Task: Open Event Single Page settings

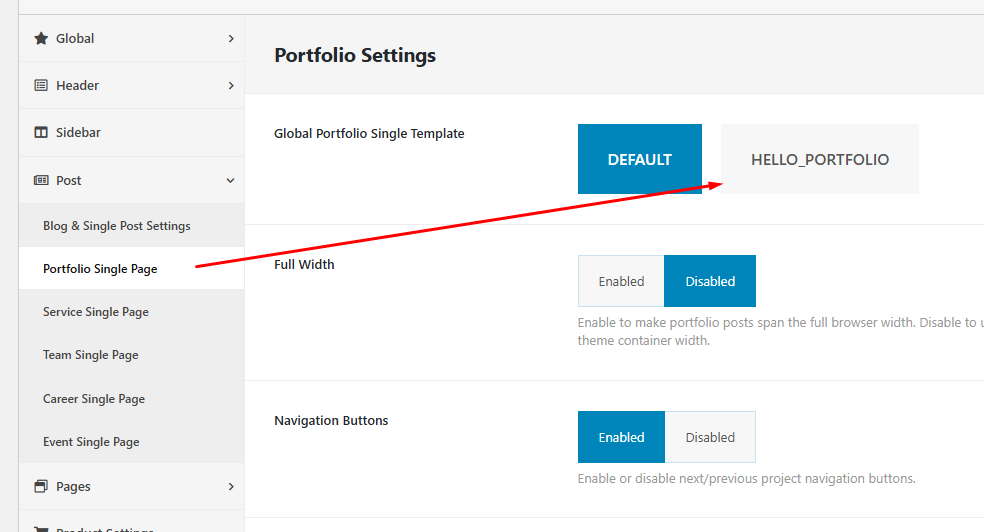Action: (x=91, y=442)
